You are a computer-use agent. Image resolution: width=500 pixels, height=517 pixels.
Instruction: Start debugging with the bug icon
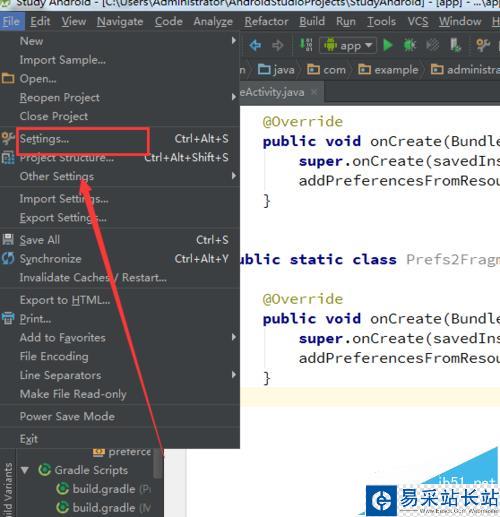(410, 45)
